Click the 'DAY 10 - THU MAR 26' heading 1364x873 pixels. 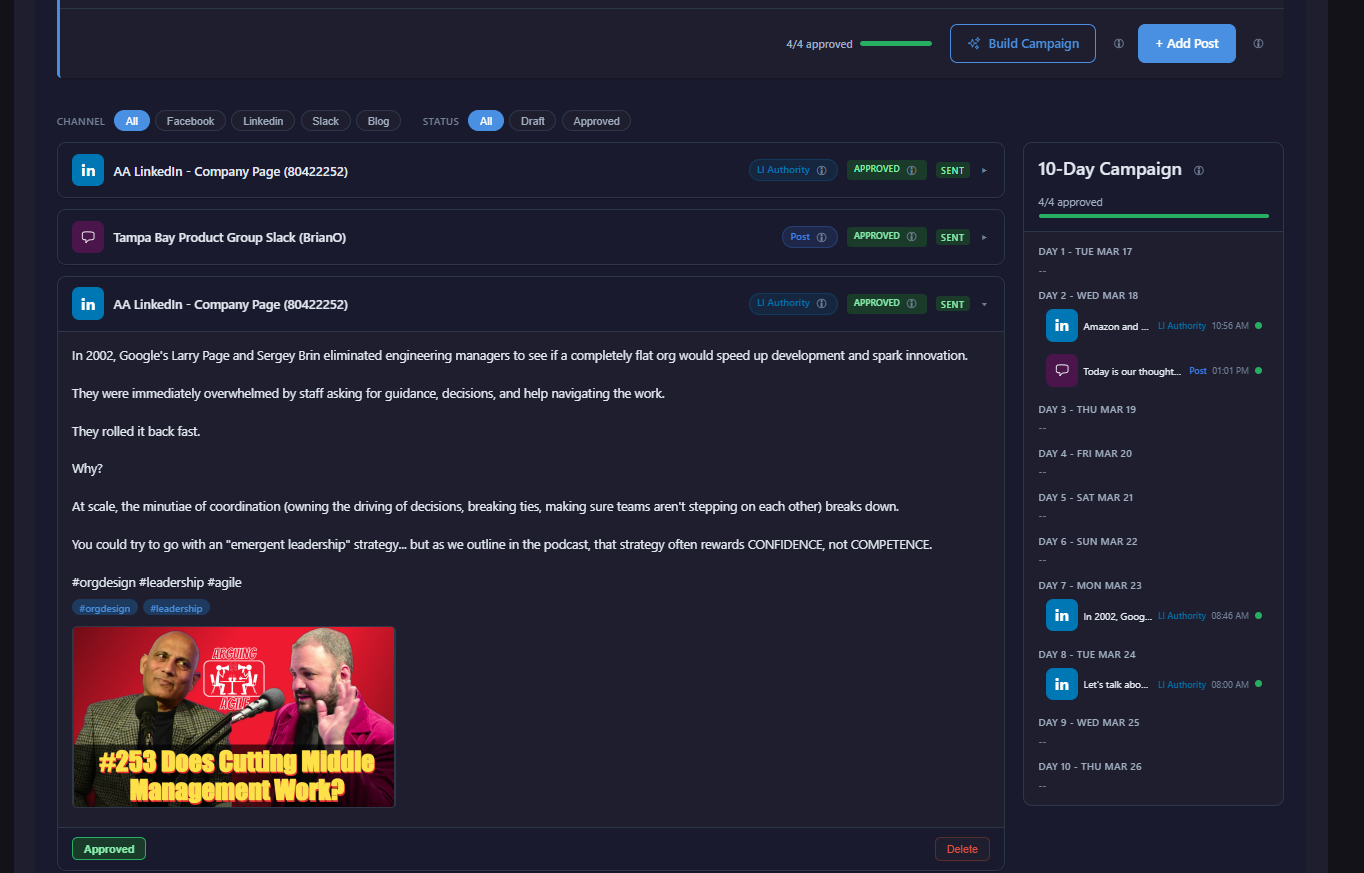click(1090, 767)
